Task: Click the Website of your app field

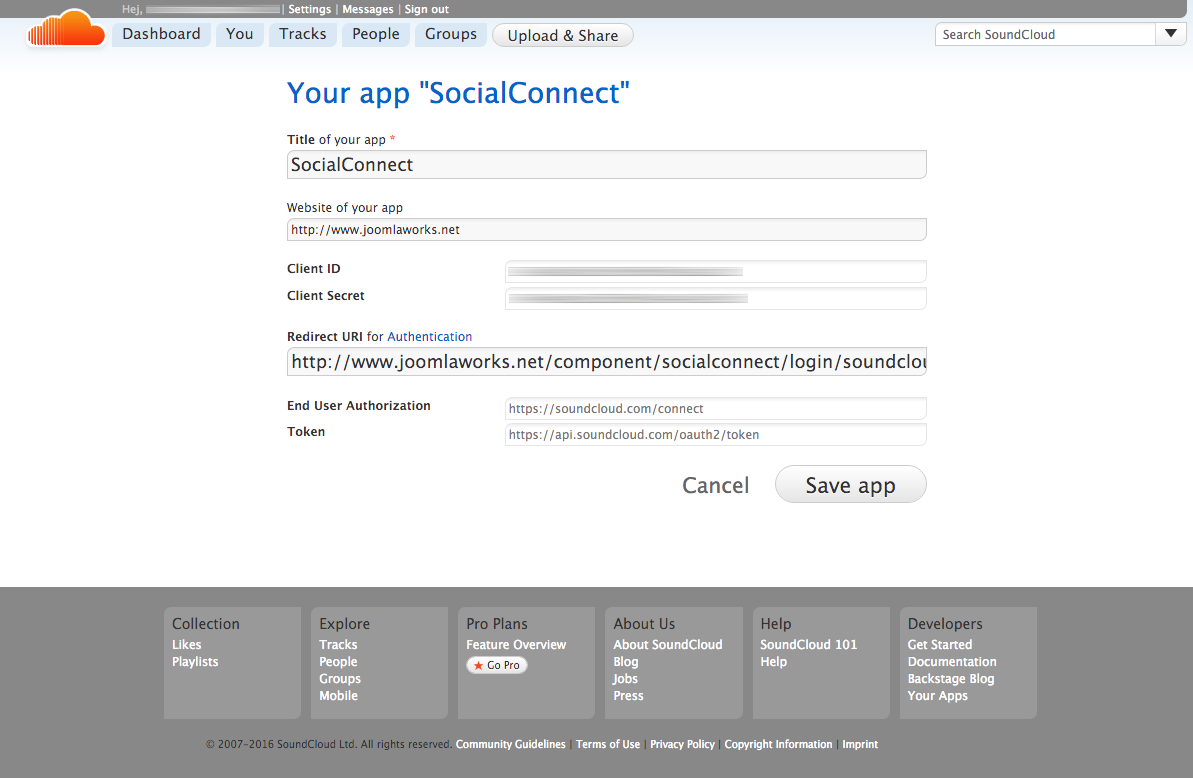Action: tap(606, 230)
